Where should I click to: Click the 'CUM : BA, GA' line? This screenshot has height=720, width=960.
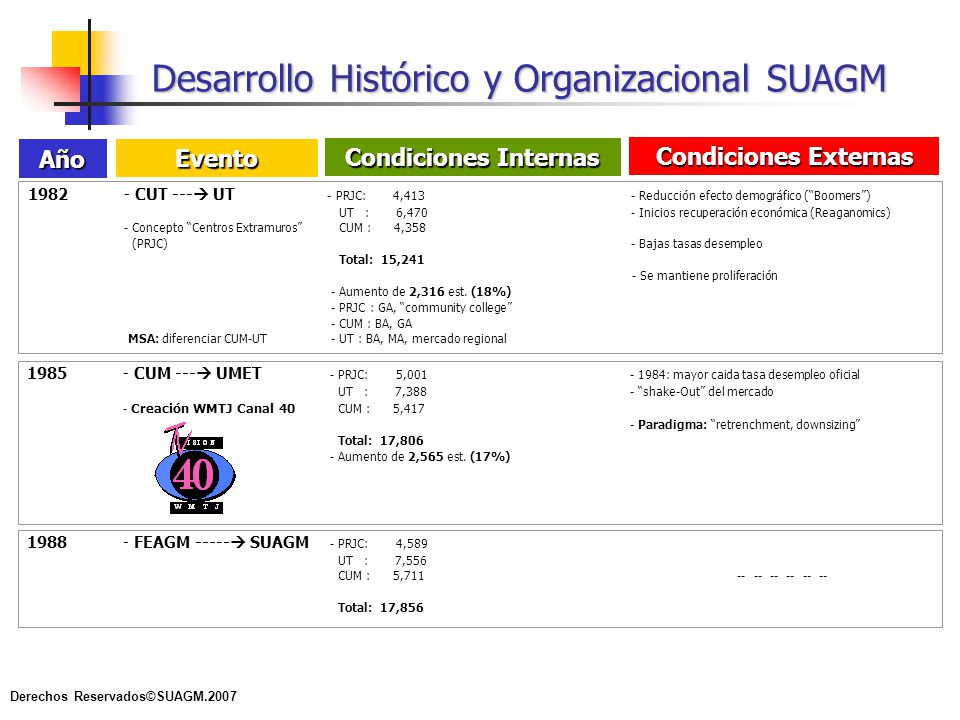click(372, 323)
